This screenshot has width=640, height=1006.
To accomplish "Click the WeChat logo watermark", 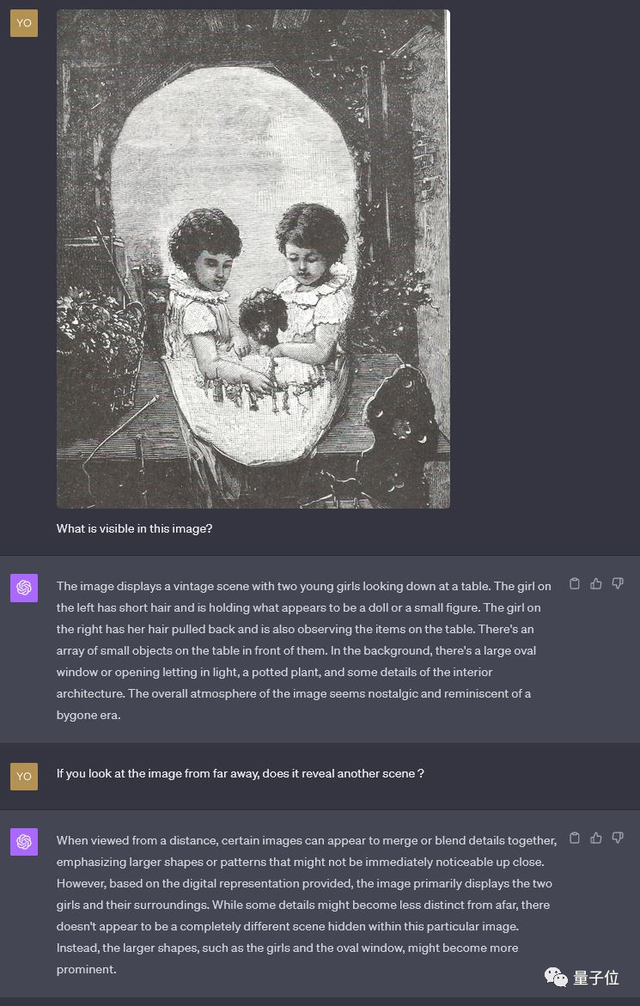I will [x=556, y=977].
